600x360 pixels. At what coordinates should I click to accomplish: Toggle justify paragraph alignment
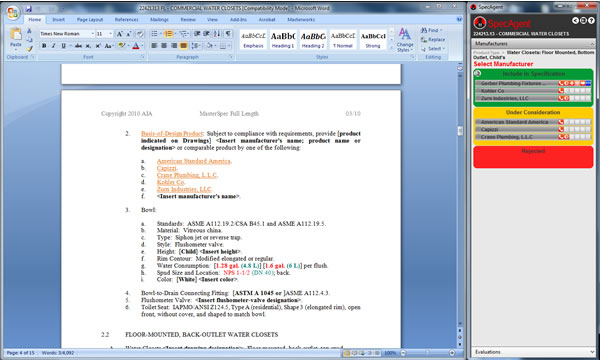[x=184, y=46]
